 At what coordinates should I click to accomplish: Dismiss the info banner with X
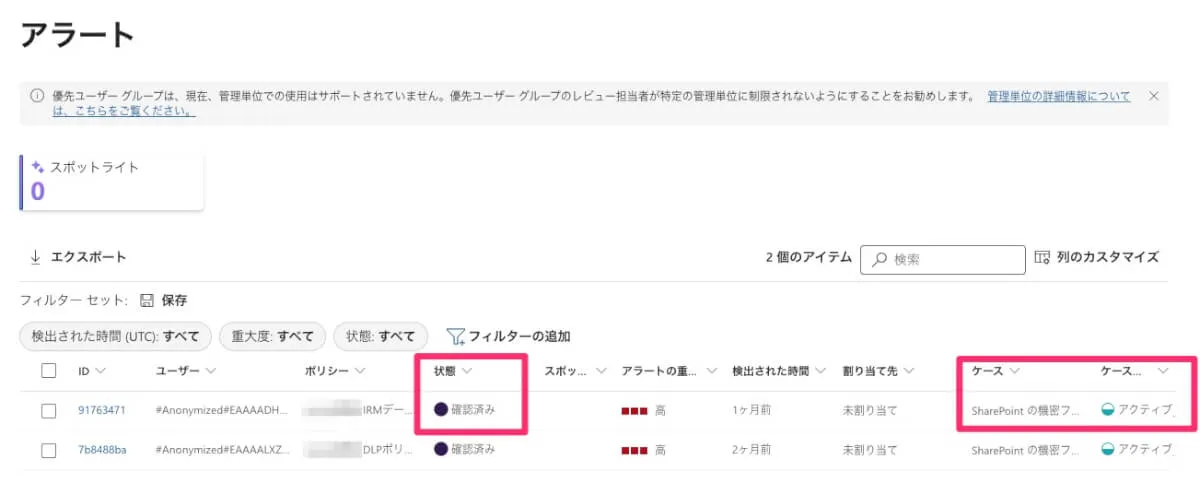pyautogui.click(x=1153, y=96)
